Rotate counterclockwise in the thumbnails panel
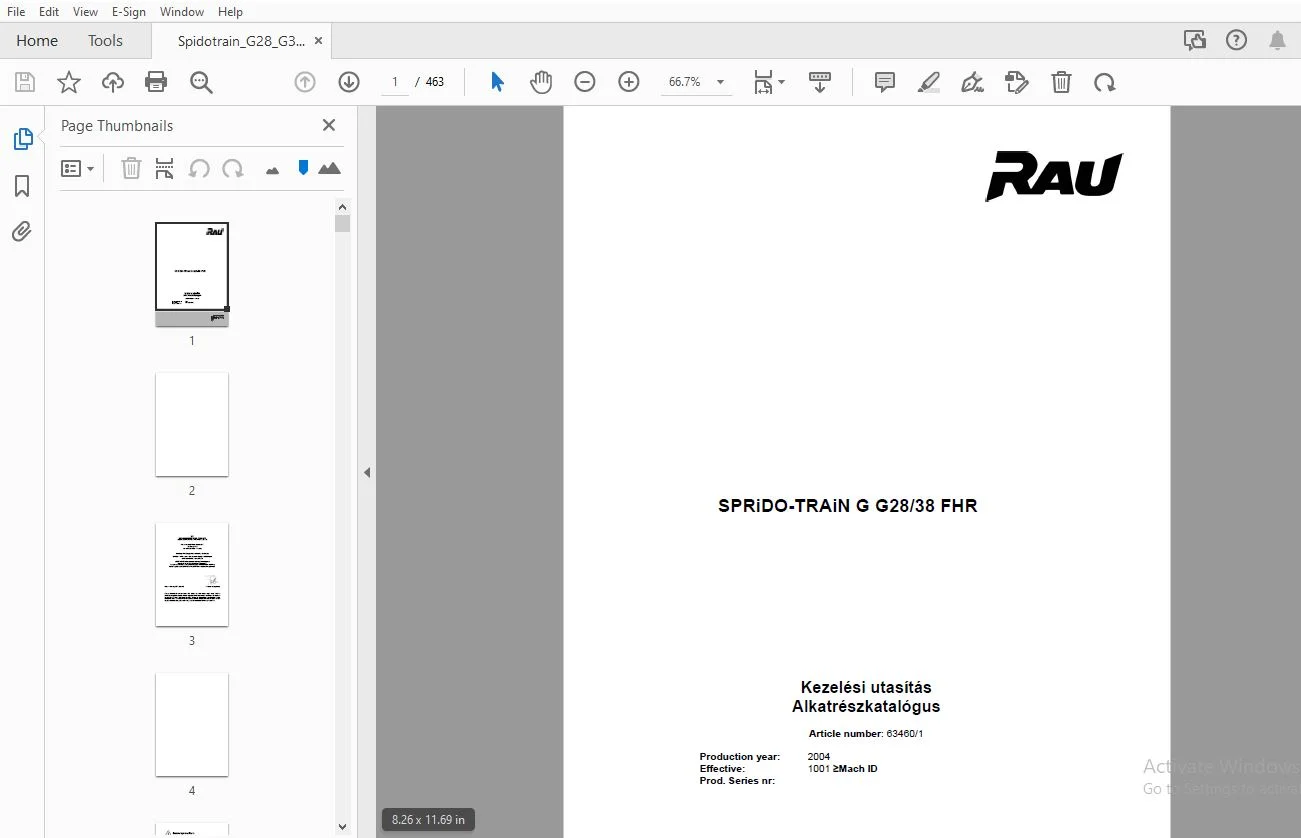The height and width of the screenshot is (838, 1301). coord(199,169)
